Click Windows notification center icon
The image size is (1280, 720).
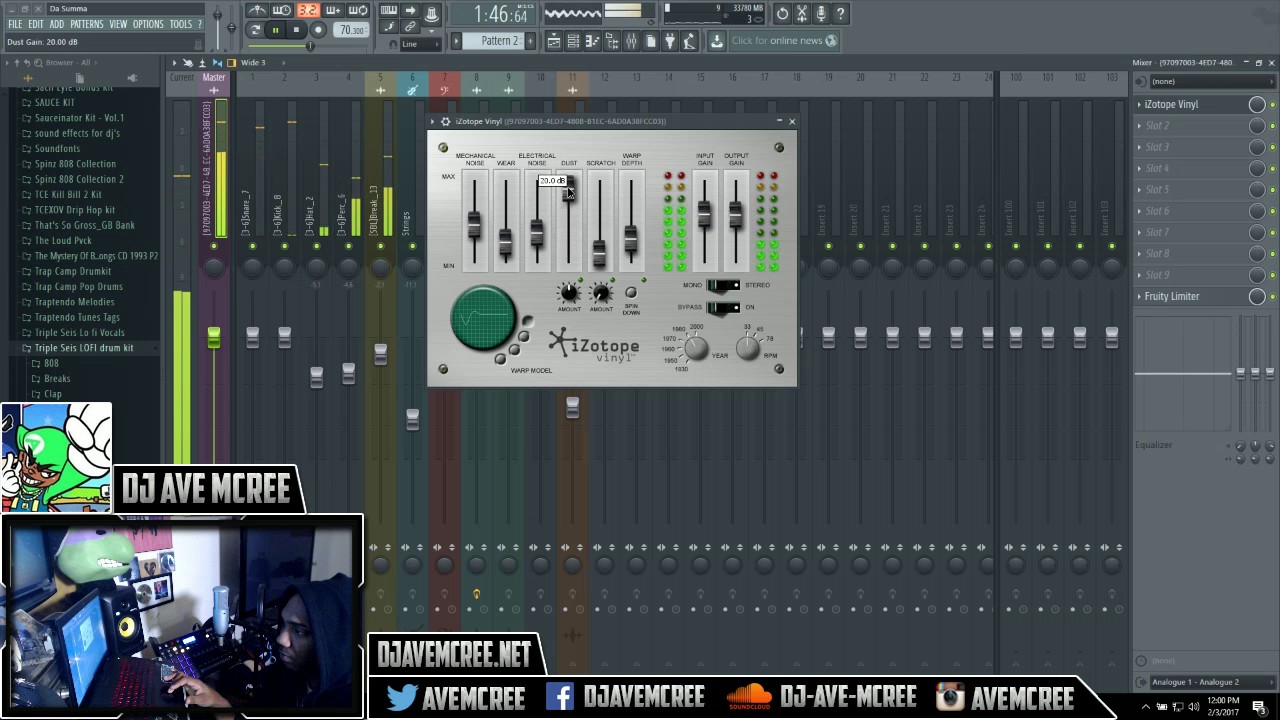1260,706
